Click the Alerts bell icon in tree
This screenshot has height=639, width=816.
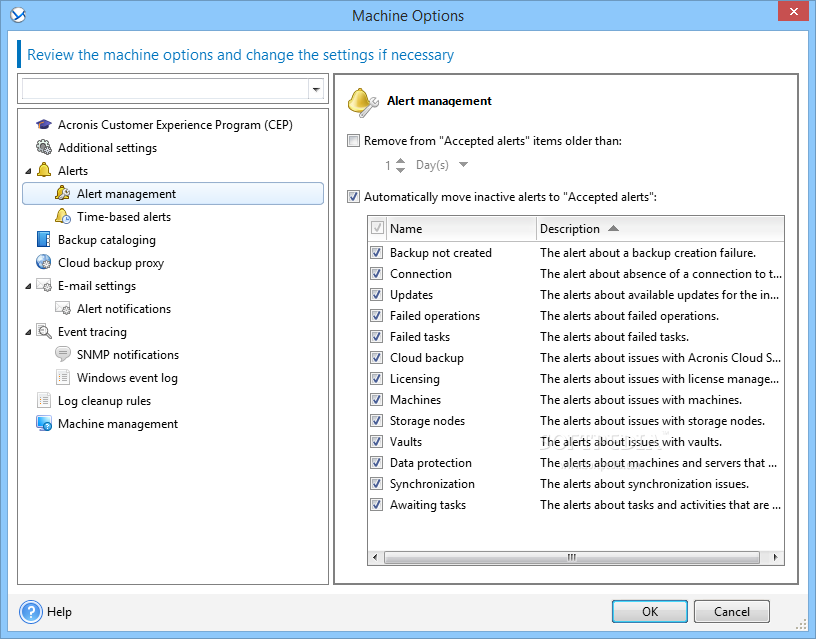click(x=44, y=170)
